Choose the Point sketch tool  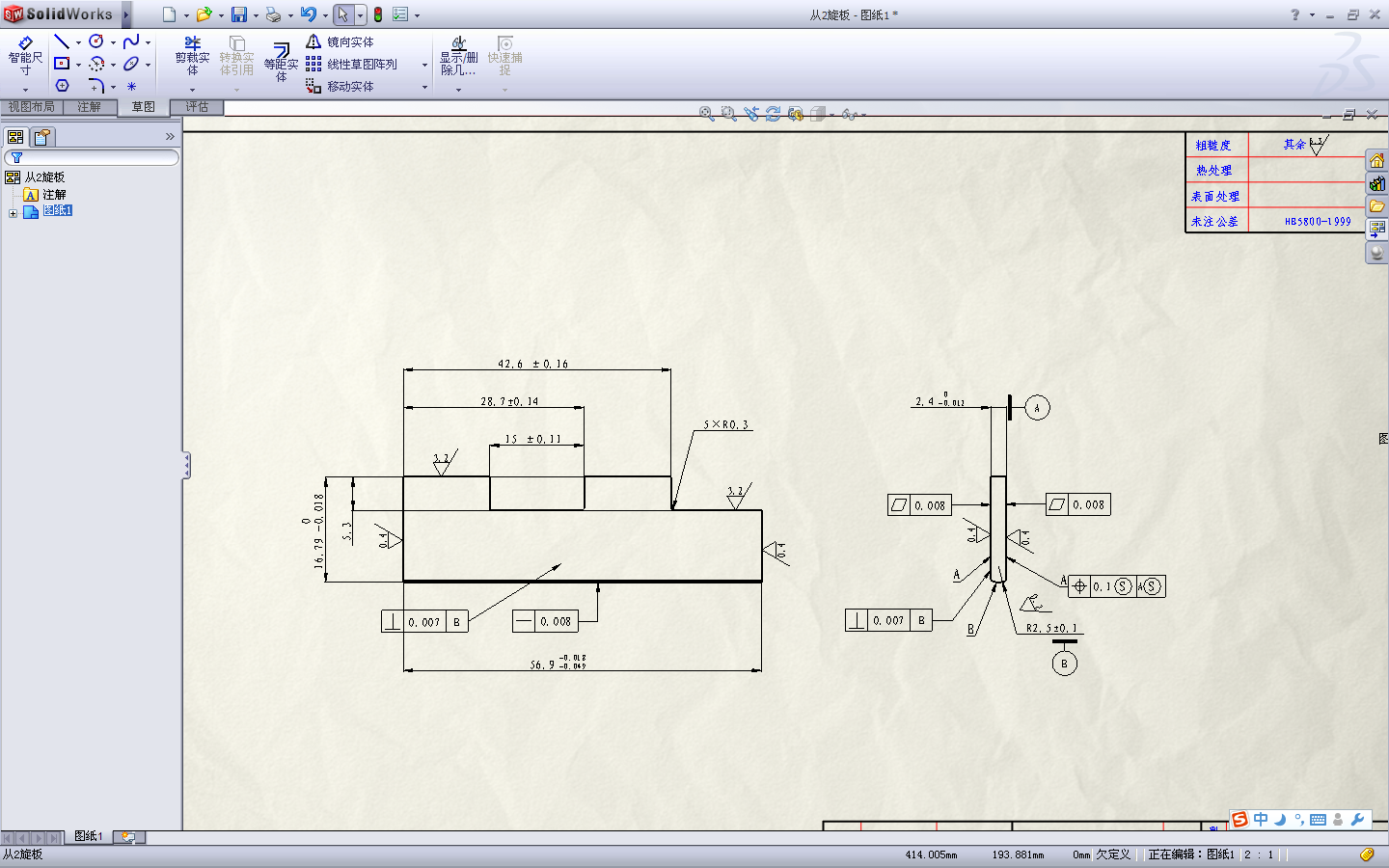pos(131,86)
